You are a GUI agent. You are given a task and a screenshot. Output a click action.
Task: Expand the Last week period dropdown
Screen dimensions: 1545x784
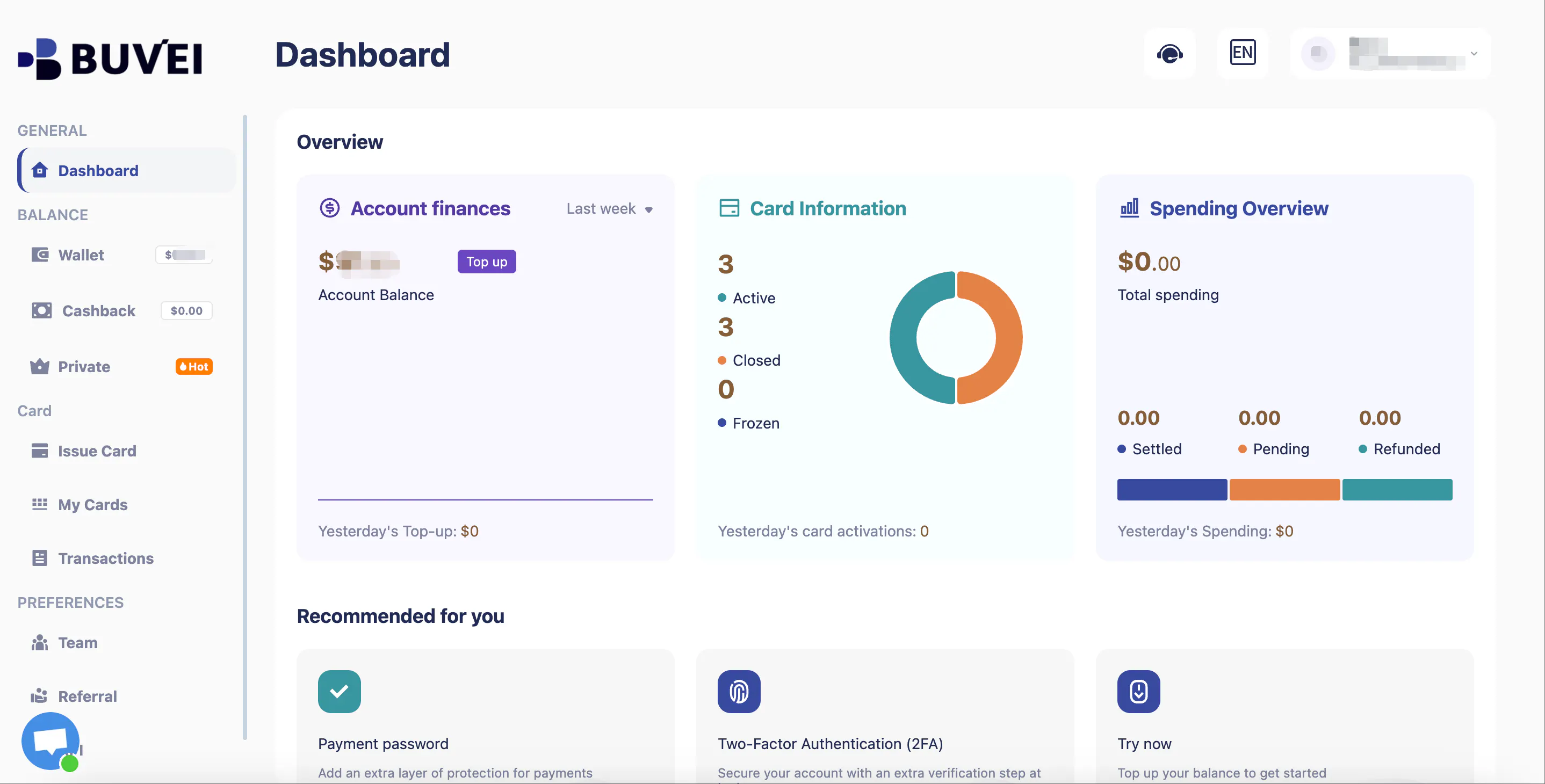click(609, 208)
